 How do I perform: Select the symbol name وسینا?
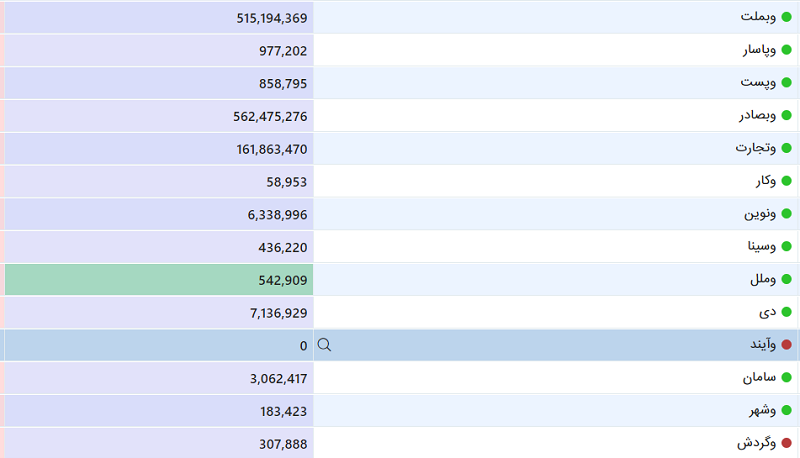(x=762, y=247)
